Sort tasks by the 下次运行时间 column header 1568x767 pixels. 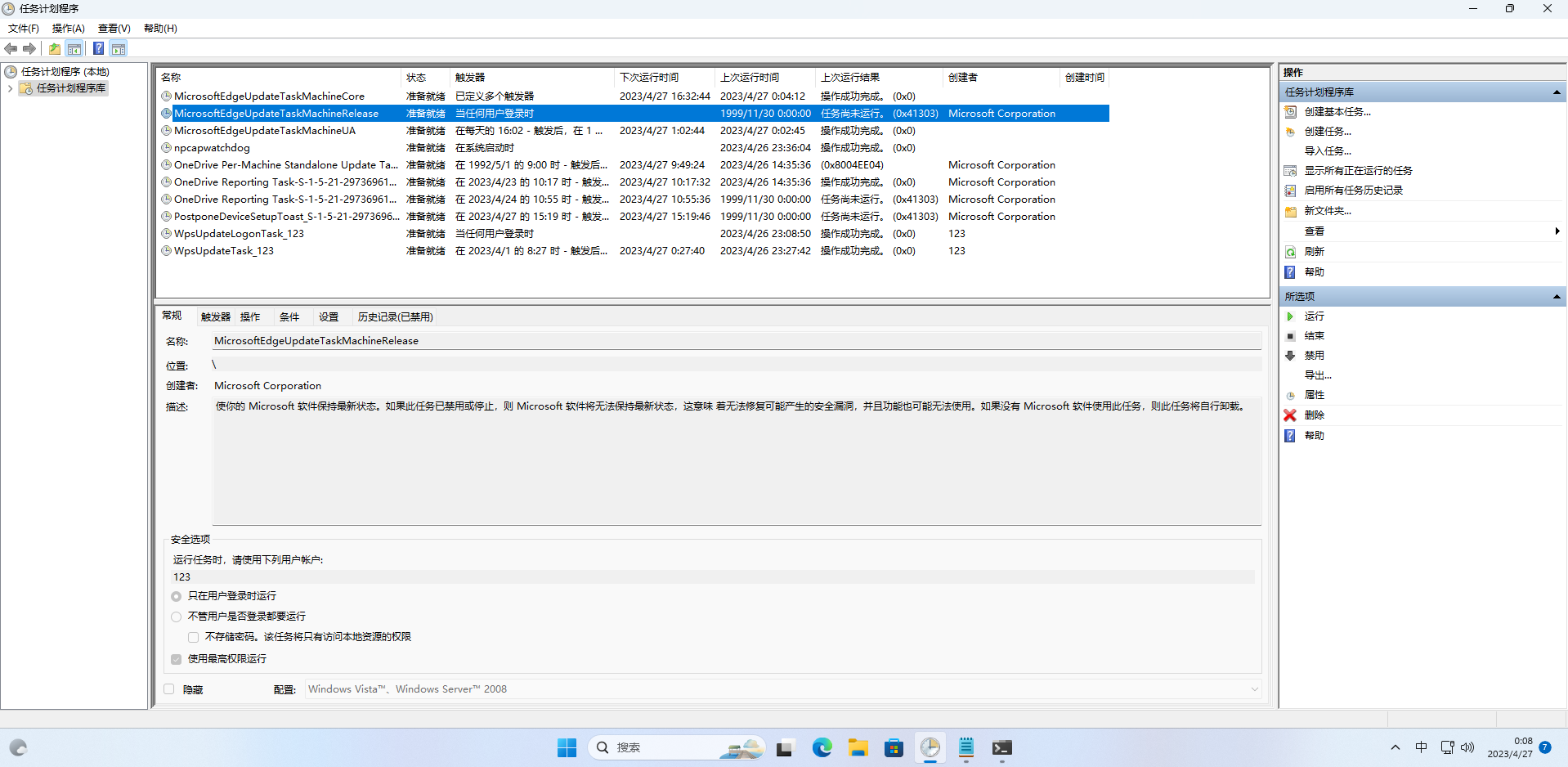click(x=665, y=78)
